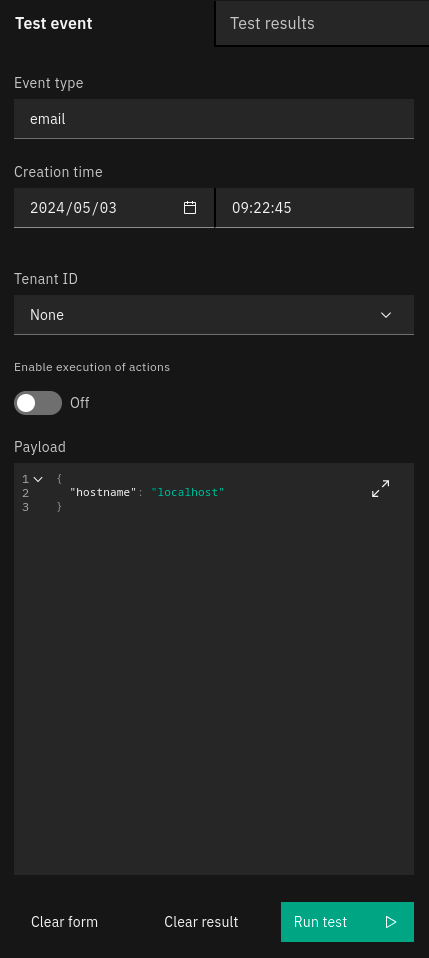Expand the Payload editor to fullscreen
This screenshot has height=958, width=429.
(381, 488)
